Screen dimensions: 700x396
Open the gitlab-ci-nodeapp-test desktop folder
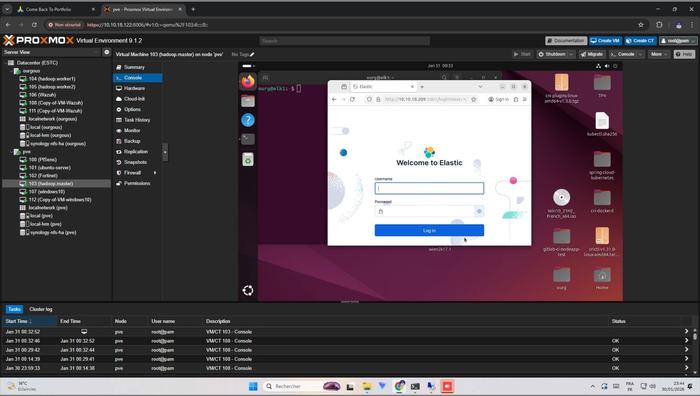coord(561,236)
